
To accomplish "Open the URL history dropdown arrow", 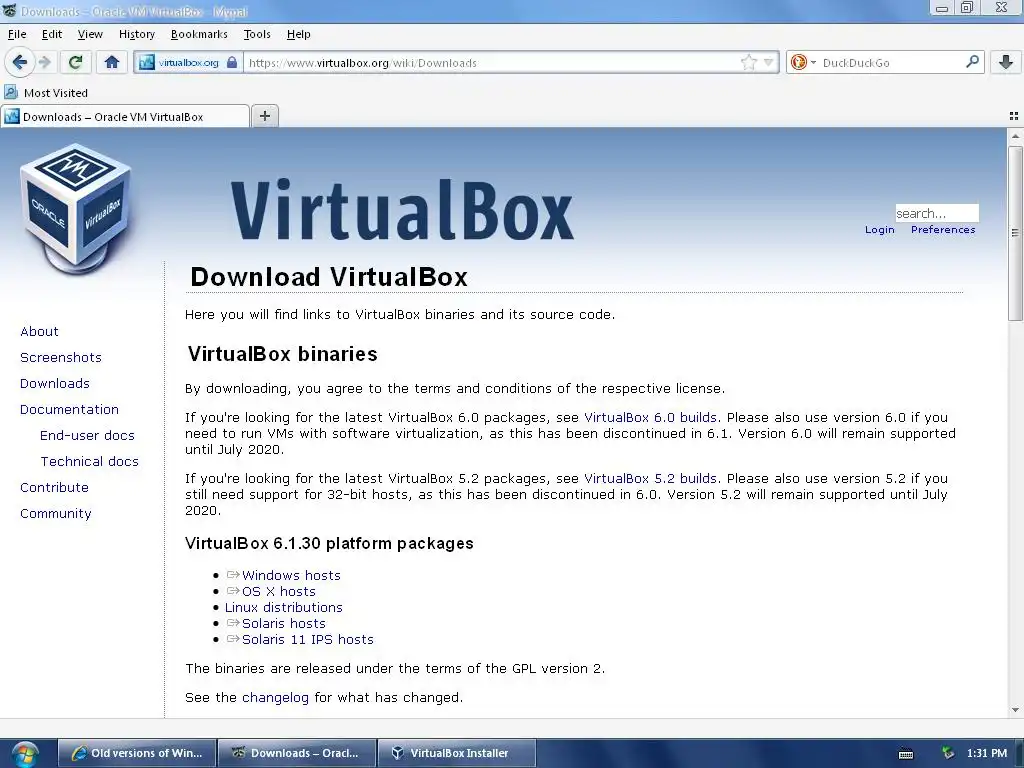I will click(x=769, y=63).
